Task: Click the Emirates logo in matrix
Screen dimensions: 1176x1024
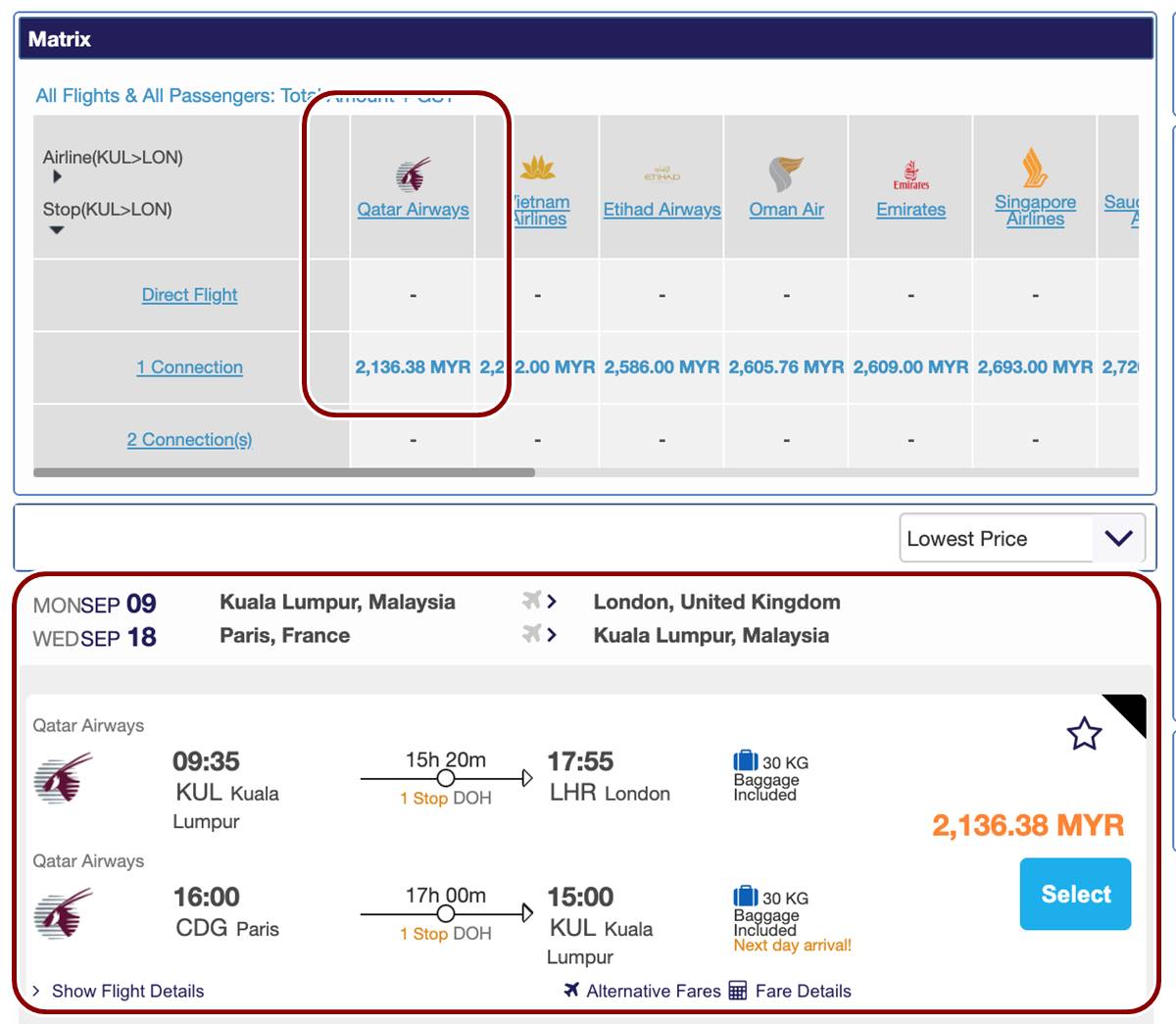Action: pos(910,175)
